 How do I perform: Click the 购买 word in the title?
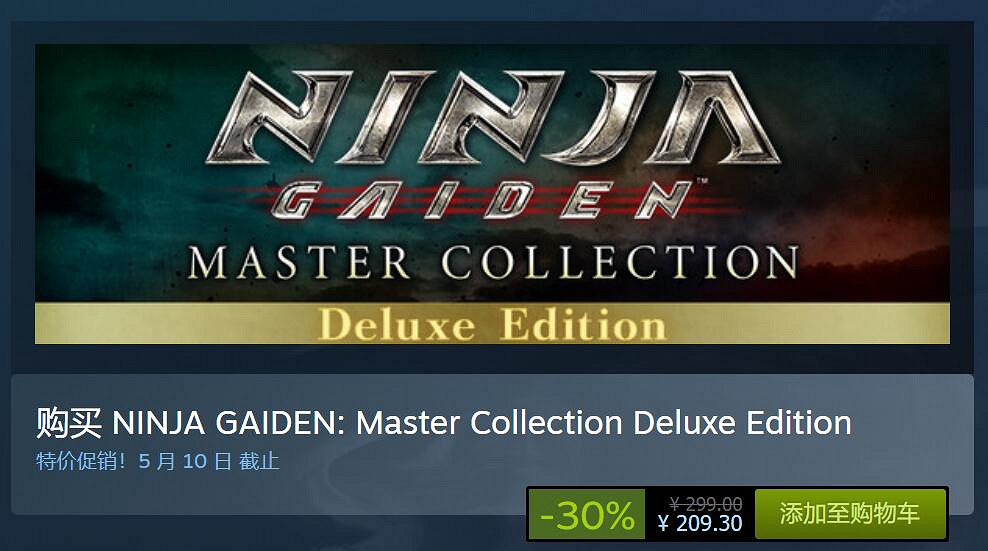[x=69, y=423]
